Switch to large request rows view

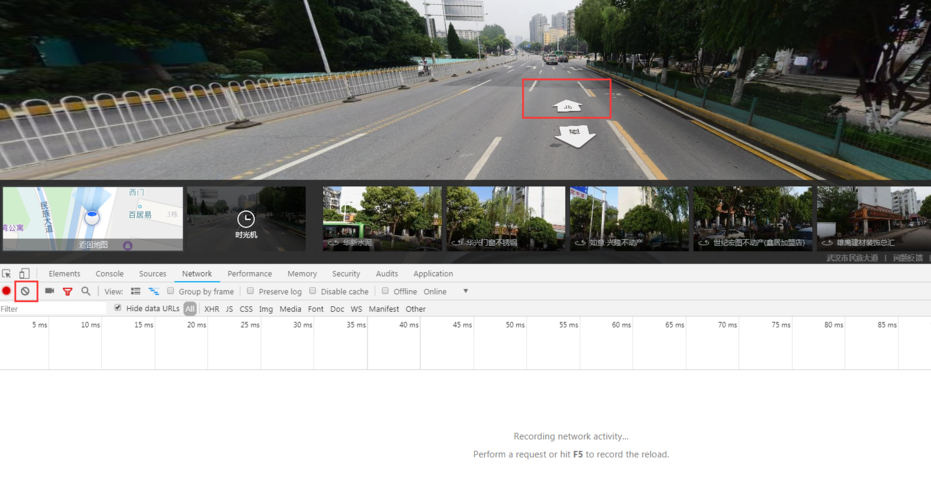coord(136,292)
